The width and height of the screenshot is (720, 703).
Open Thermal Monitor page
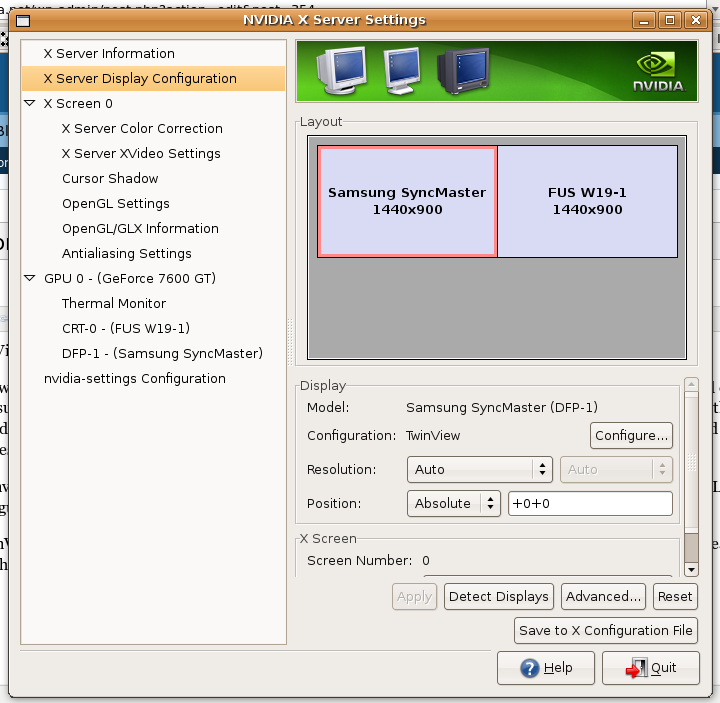coord(114,304)
